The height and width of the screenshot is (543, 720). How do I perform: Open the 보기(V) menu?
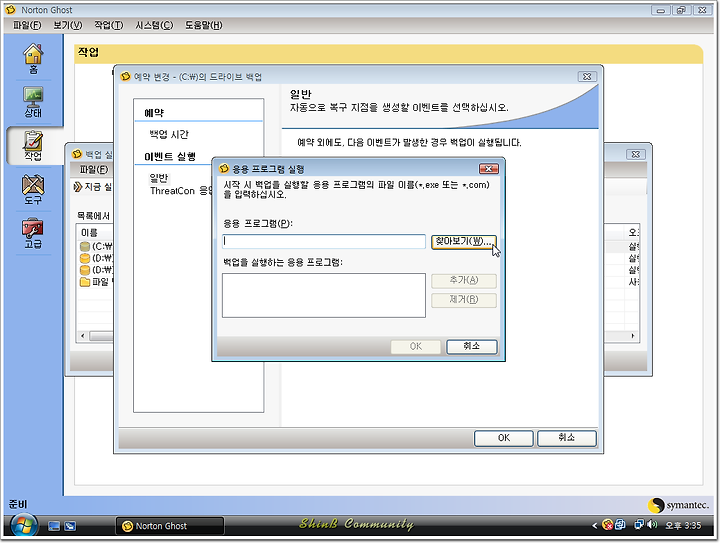(68, 25)
